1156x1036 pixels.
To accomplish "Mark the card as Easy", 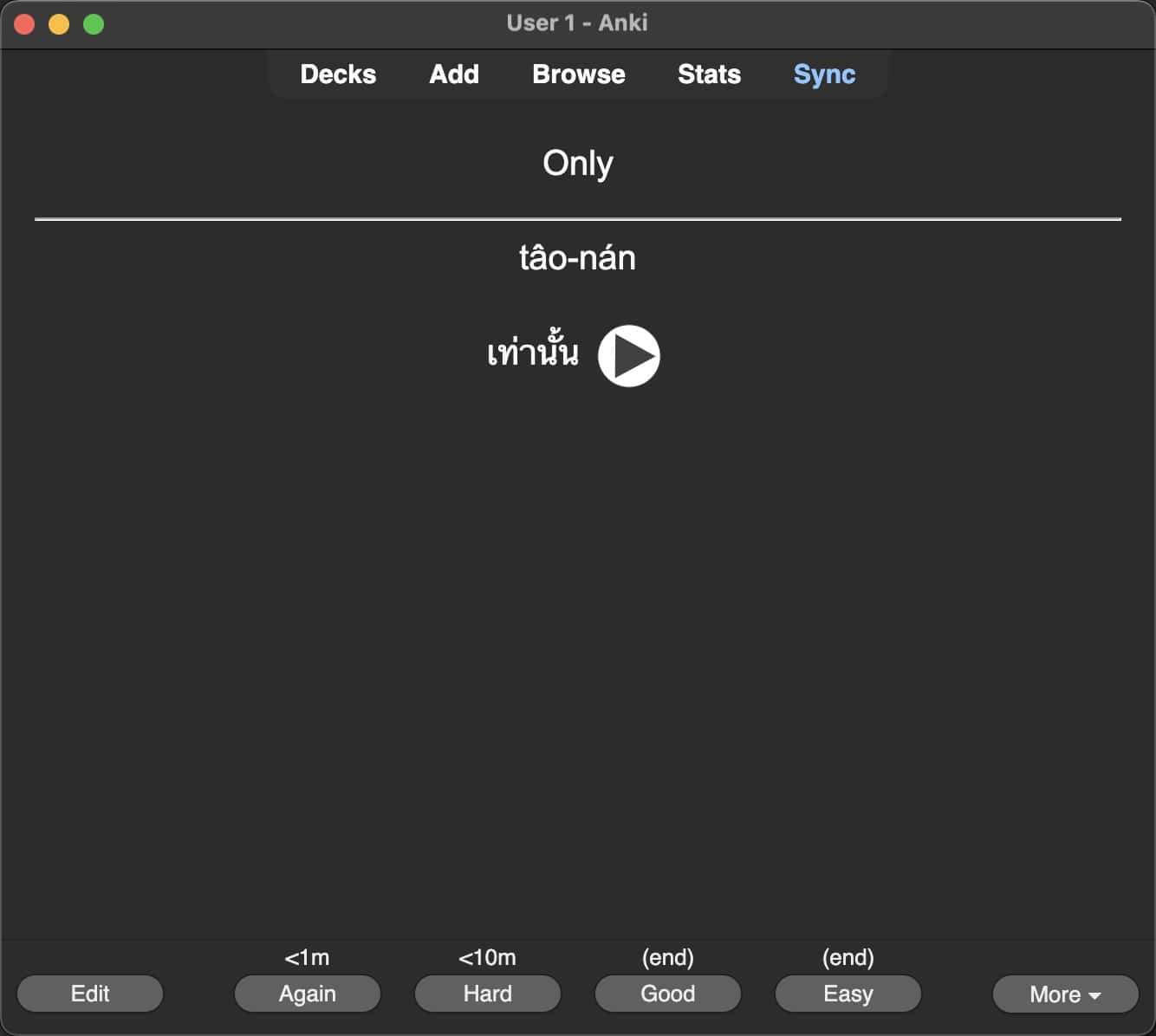I will (848, 994).
